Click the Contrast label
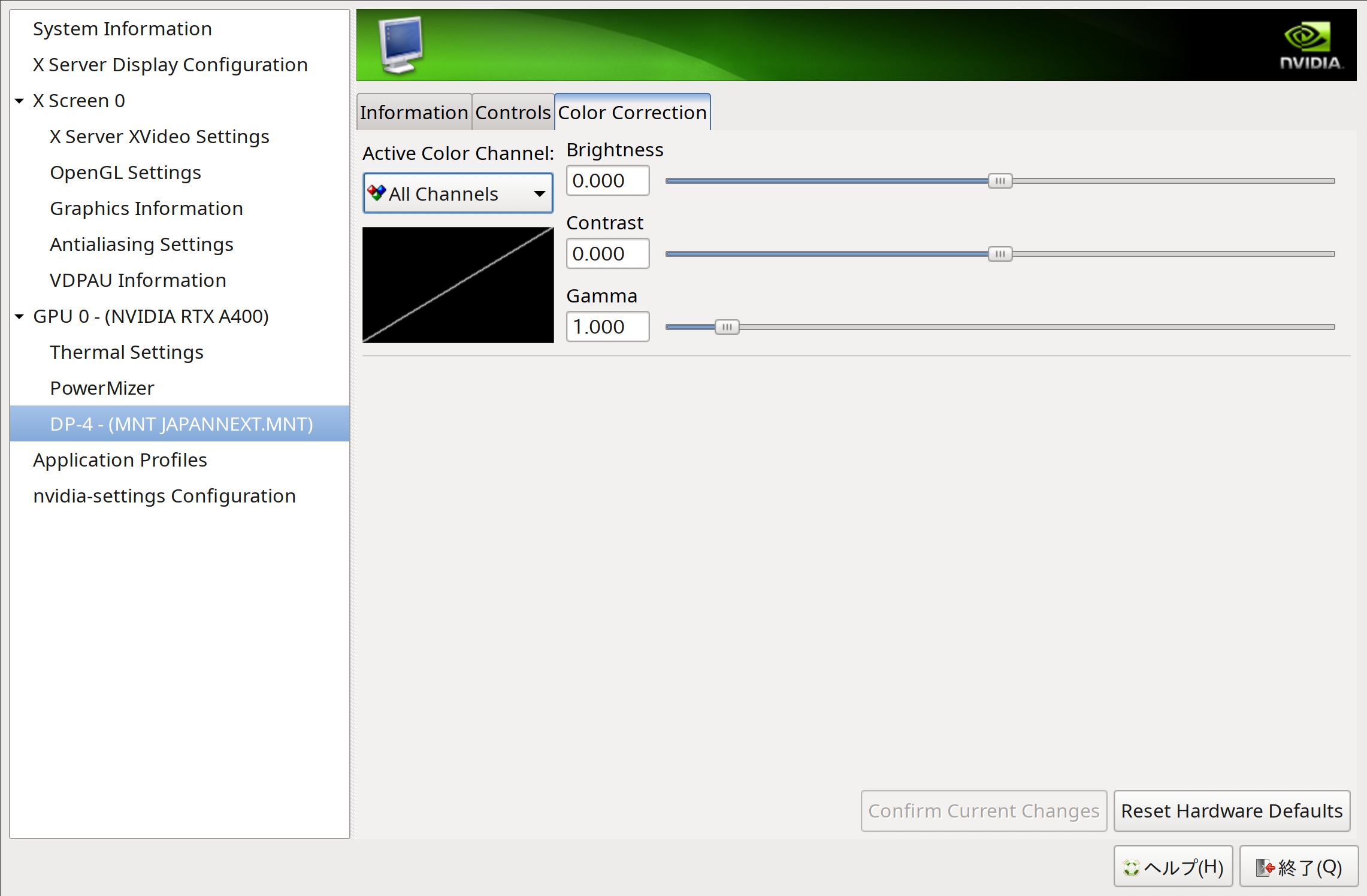The height and width of the screenshot is (896, 1367). click(x=604, y=223)
